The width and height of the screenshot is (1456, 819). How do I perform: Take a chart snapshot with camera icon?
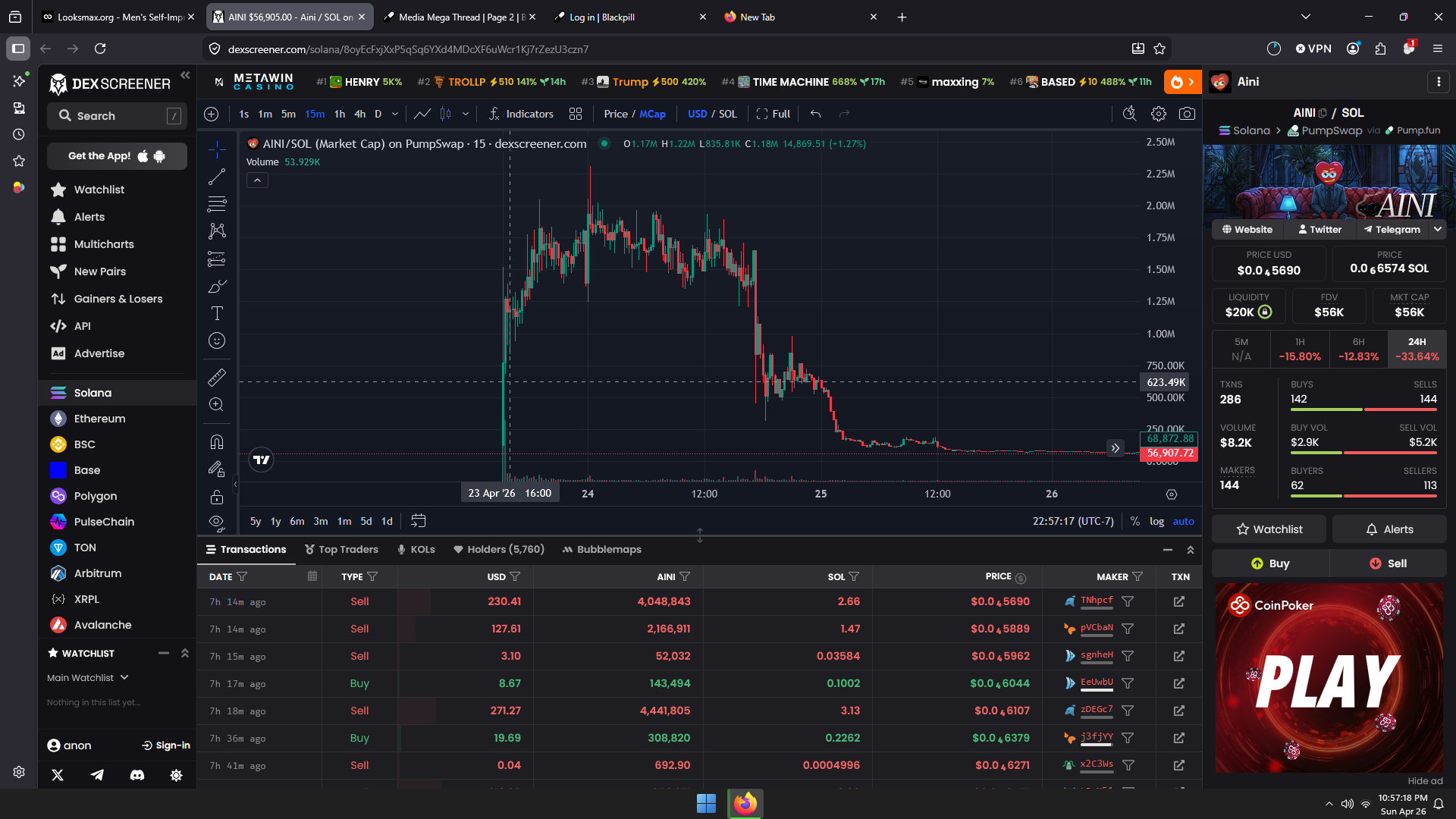[x=1187, y=114]
